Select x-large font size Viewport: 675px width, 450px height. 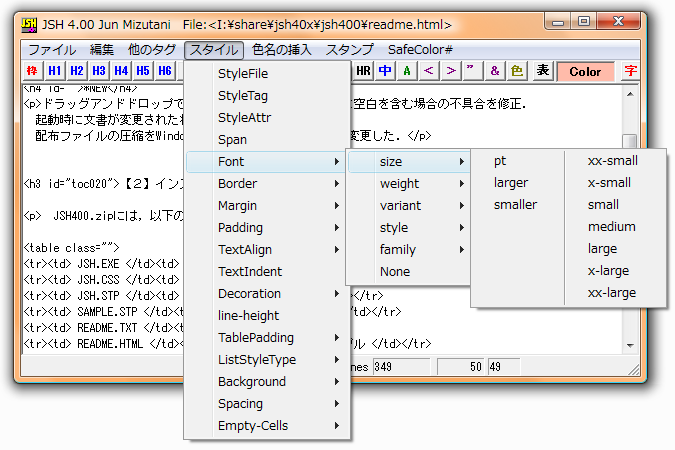click(x=615, y=270)
